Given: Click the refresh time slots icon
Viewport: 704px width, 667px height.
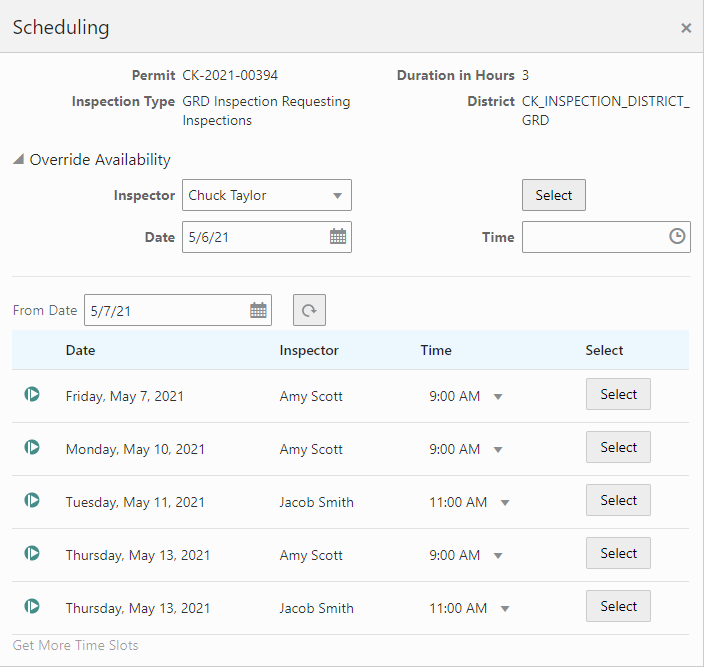Looking at the screenshot, I should (309, 310).
